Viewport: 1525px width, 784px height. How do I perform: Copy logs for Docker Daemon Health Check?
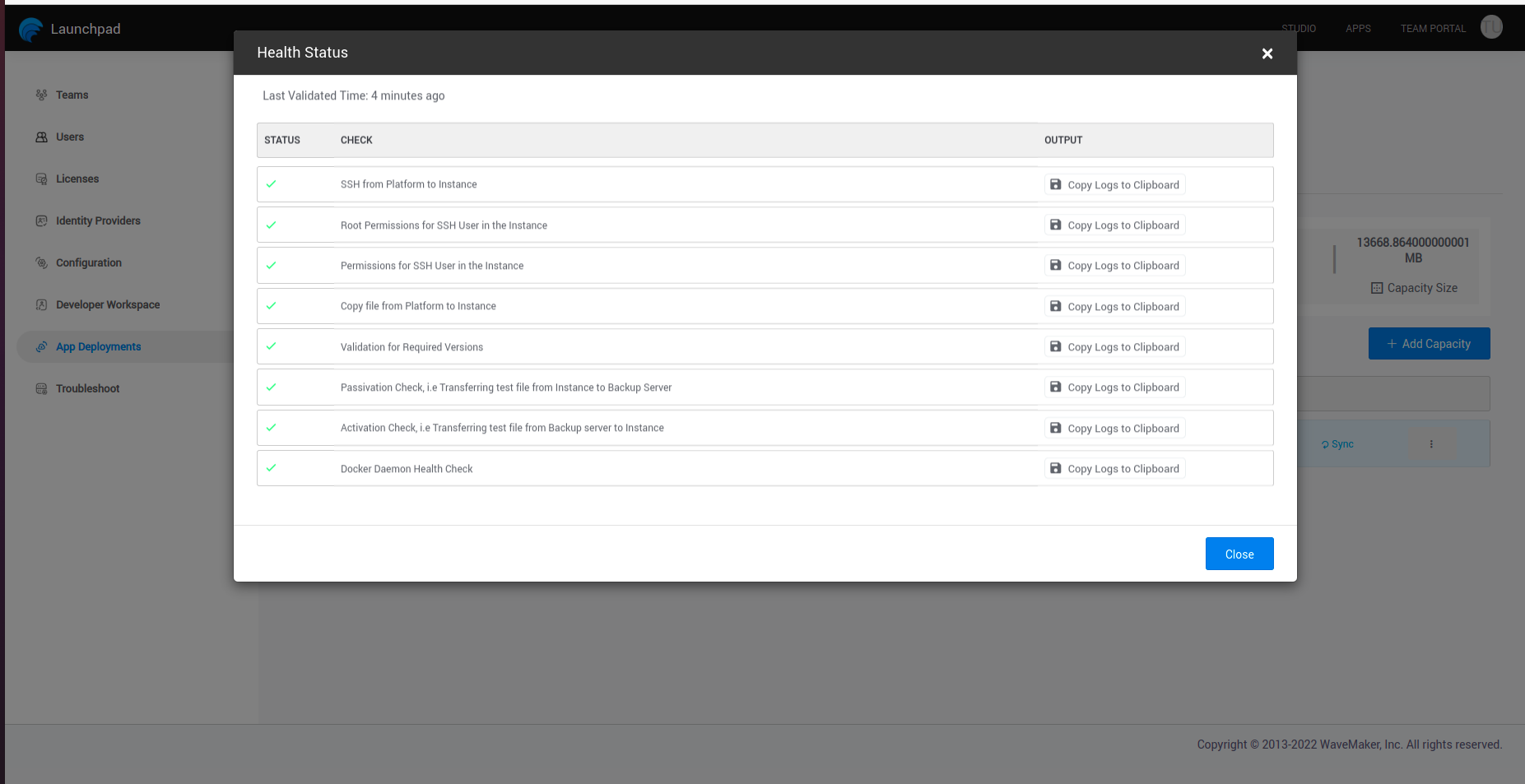coord(1056,468)
